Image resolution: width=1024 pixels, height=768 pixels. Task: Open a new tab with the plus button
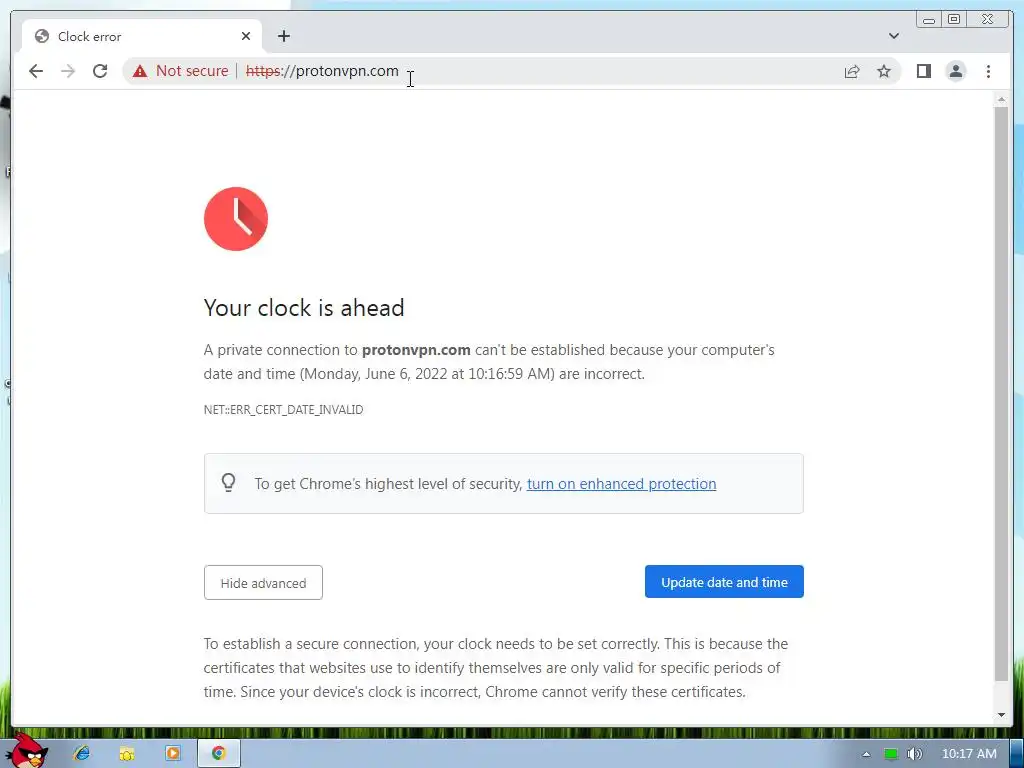click(x=283, y=36)
